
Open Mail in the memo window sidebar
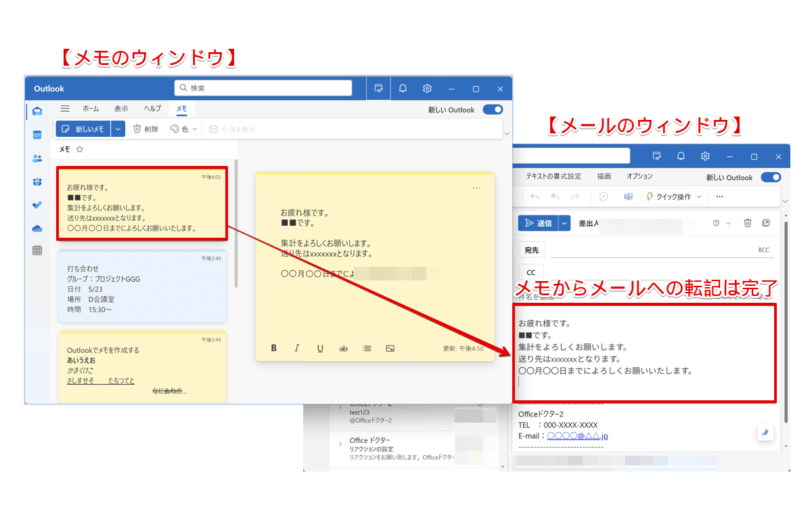click(37, 111)
